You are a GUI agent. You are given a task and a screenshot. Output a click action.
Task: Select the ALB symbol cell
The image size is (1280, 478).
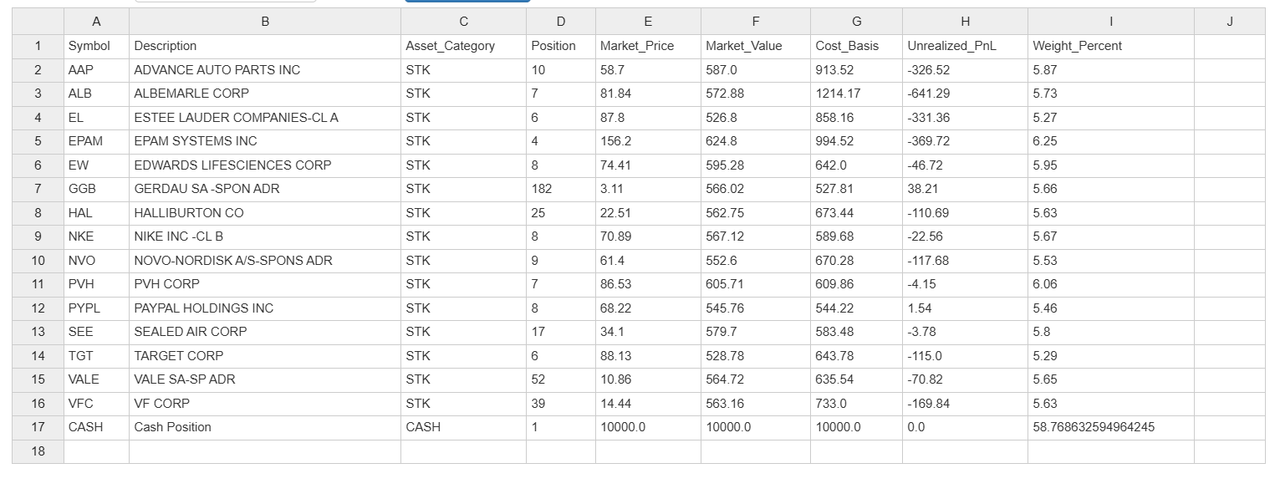pyautogui.click(x=96, y=94)
